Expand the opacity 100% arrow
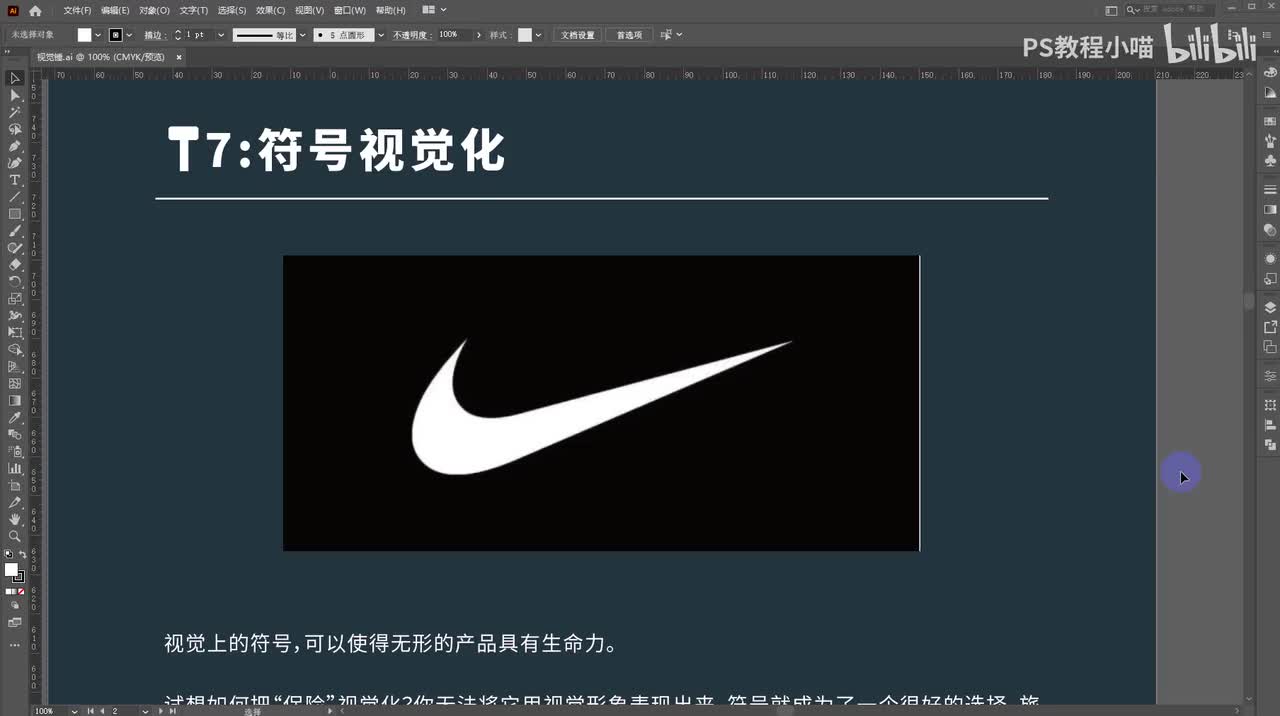Viewport: 1280px width, 716px height. 478,35
